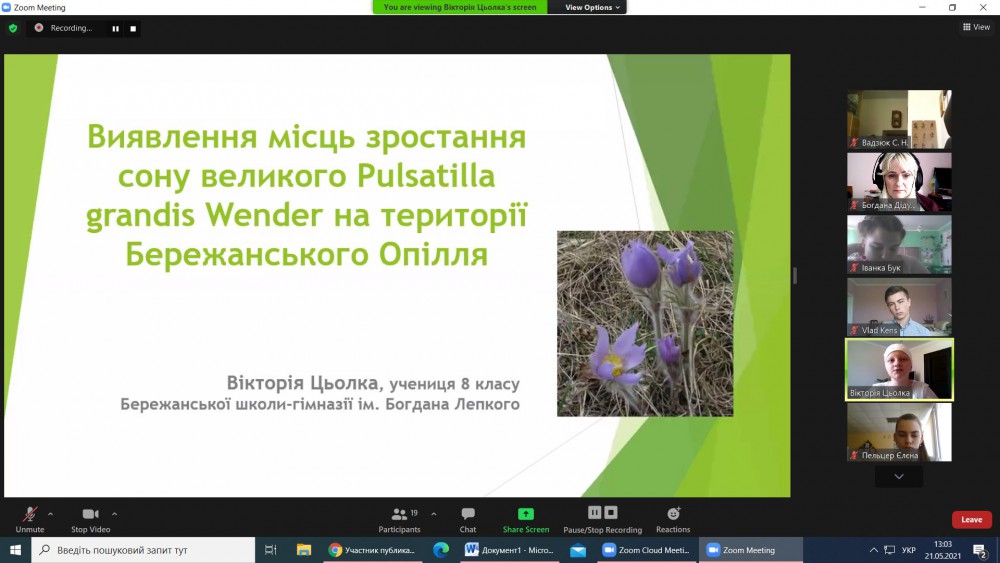Unmute the microphone

pos(30,515)
